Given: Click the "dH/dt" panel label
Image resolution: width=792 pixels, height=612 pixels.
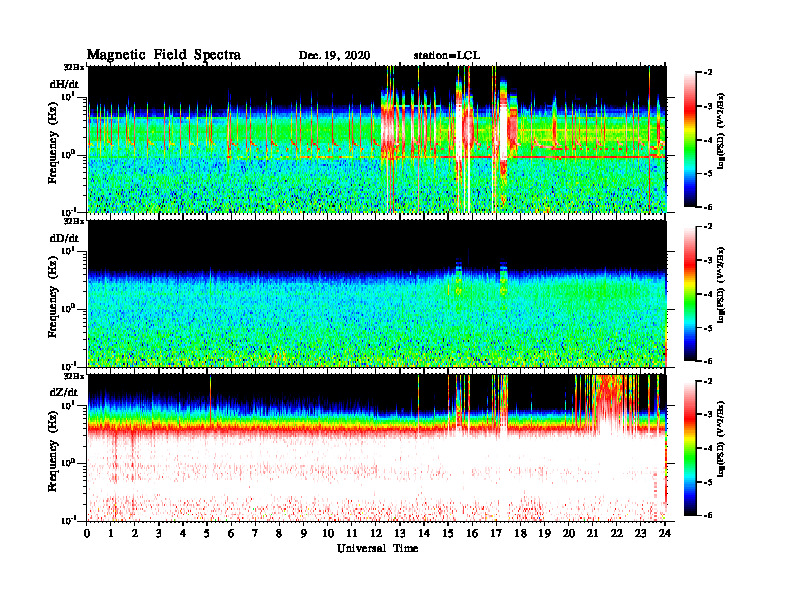Looking at the screenshot, I should coord(64,84).
